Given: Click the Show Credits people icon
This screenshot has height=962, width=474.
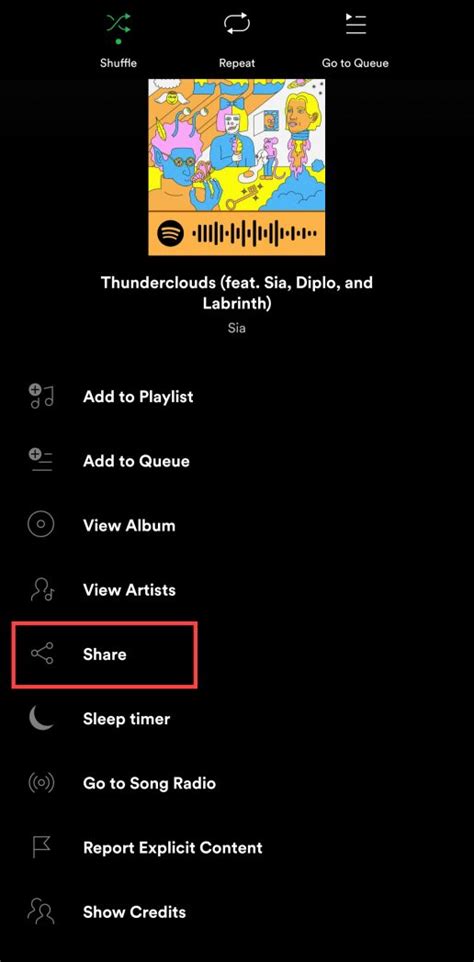Looking at the screenshot, I should click(x=41, y=912).
